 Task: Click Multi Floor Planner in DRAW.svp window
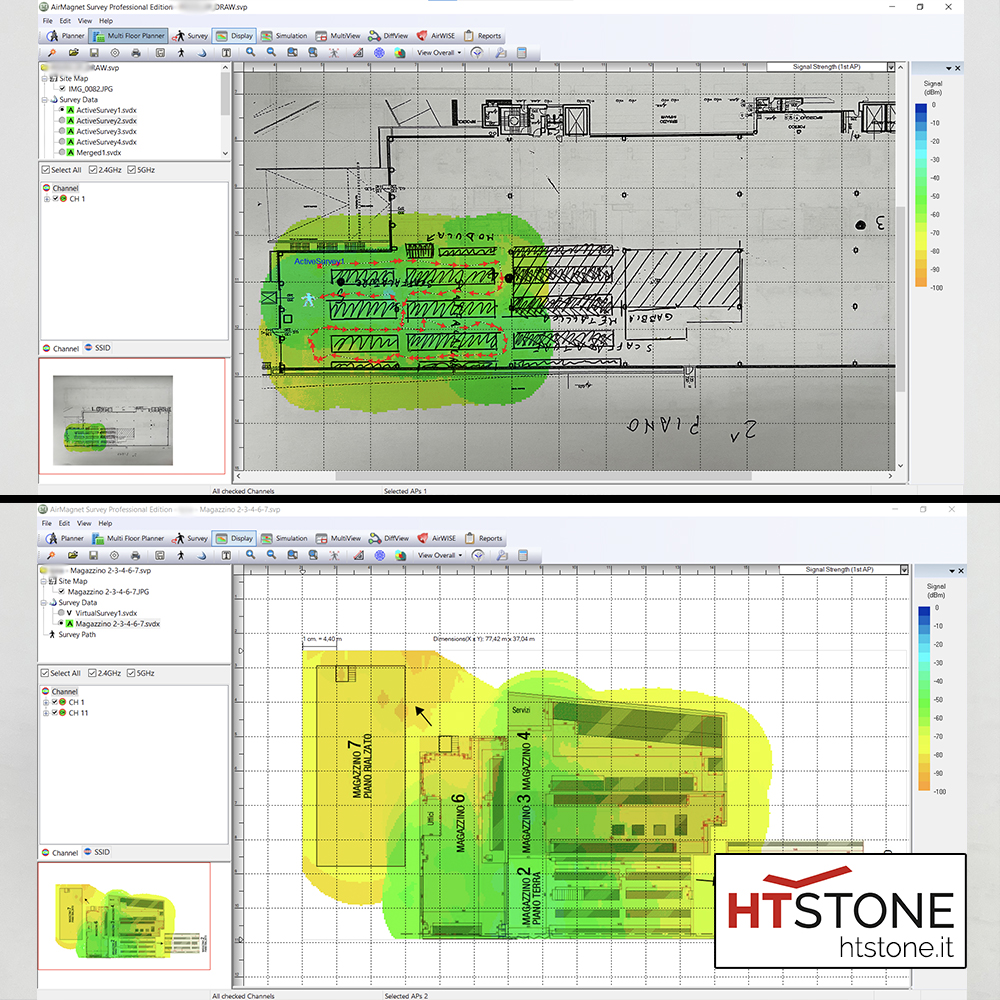click(129, 36)
